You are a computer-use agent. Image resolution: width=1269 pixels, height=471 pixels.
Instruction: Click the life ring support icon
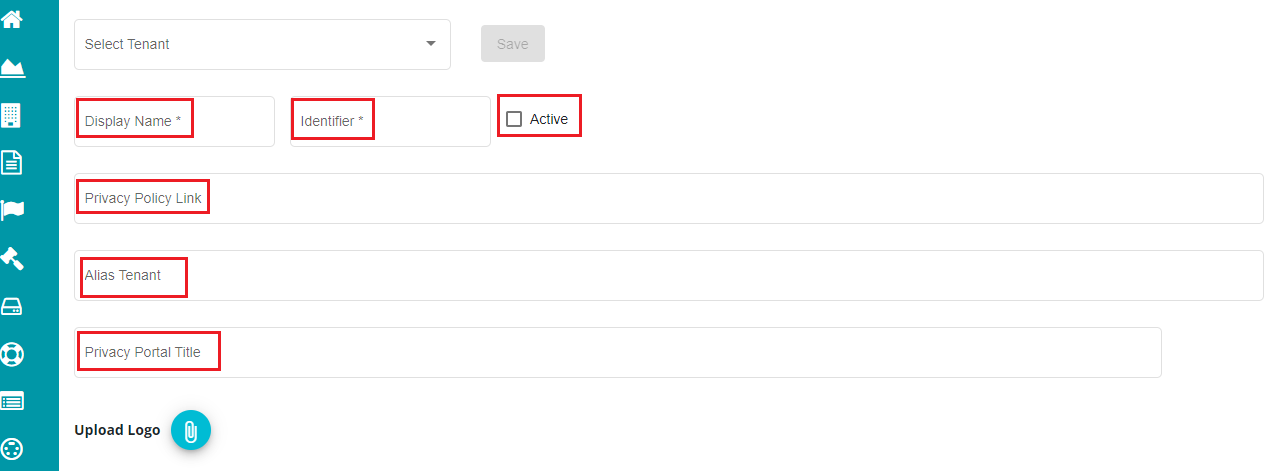pyautogui.click(x=12, y=354)
